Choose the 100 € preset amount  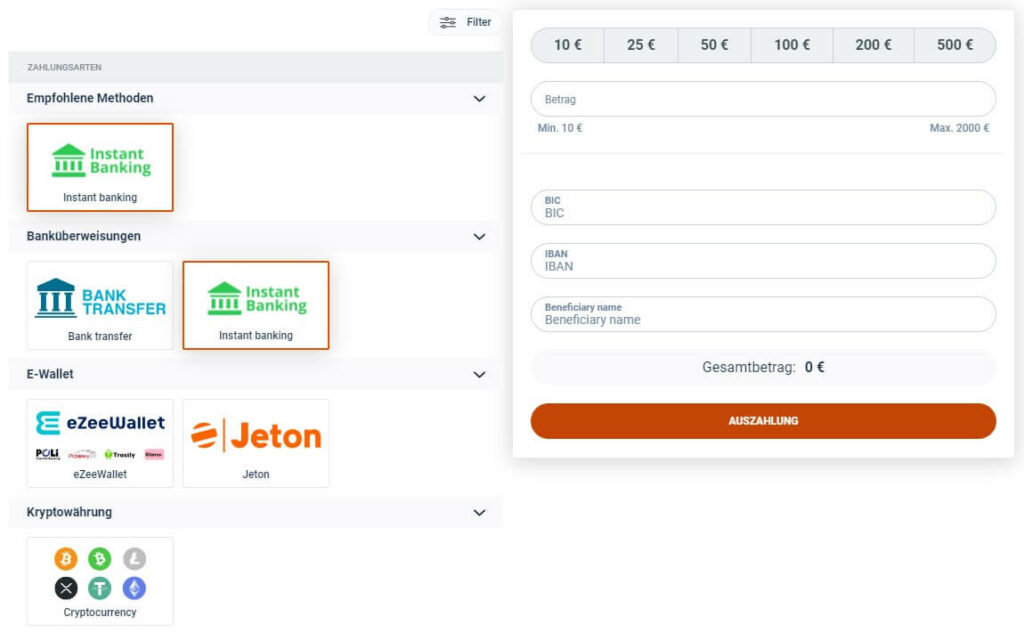[x=792, y=45]
